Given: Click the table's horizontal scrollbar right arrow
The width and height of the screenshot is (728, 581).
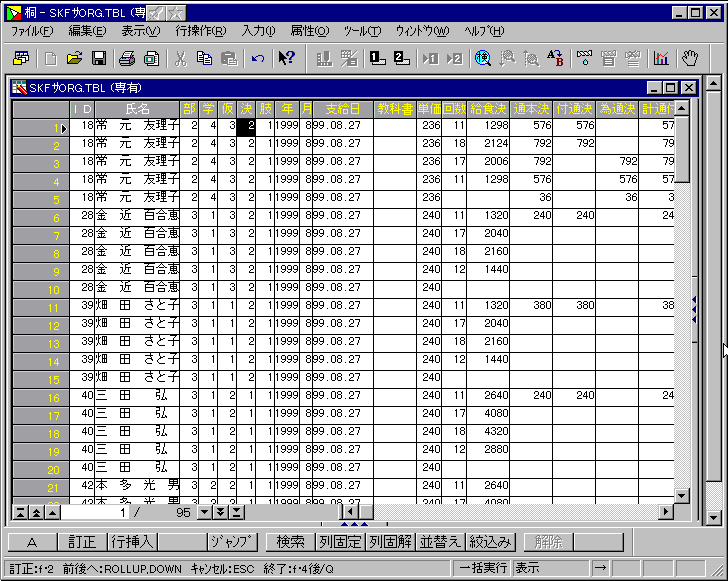Looking at the screenshot, I should [x=666, y=512].
